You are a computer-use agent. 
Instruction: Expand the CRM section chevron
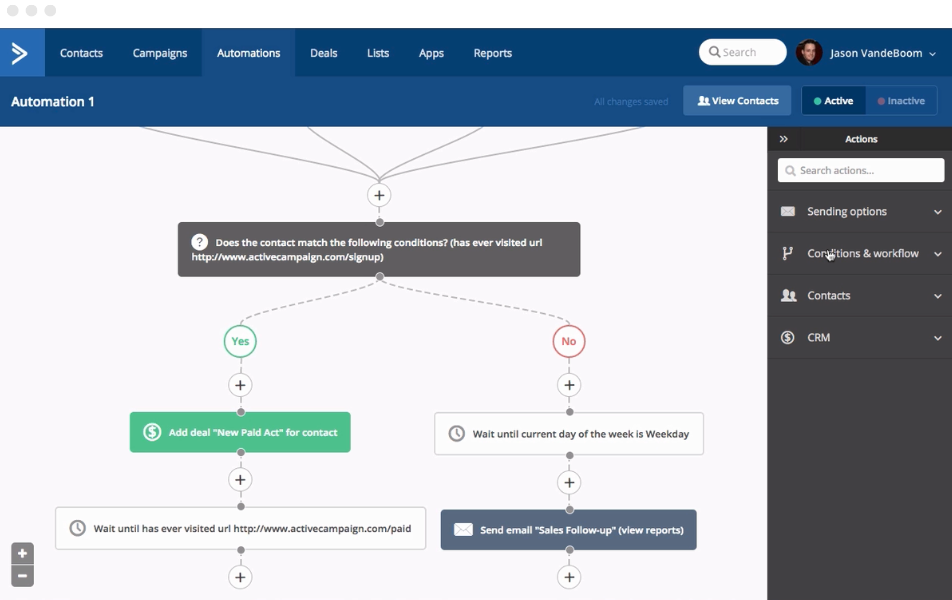pos(937,338)
